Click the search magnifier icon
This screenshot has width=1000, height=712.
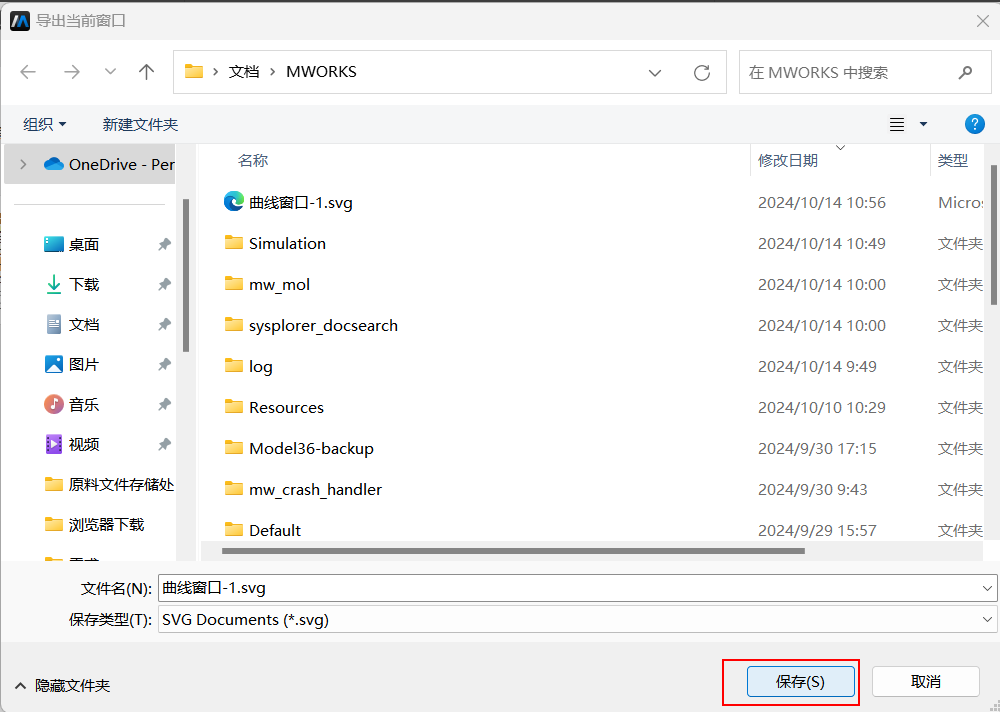(x=966, y=72)
